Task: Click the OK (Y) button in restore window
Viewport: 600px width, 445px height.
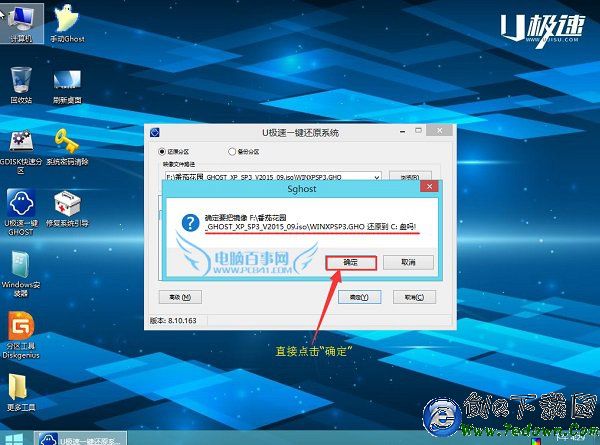Action: coord(359,297)
